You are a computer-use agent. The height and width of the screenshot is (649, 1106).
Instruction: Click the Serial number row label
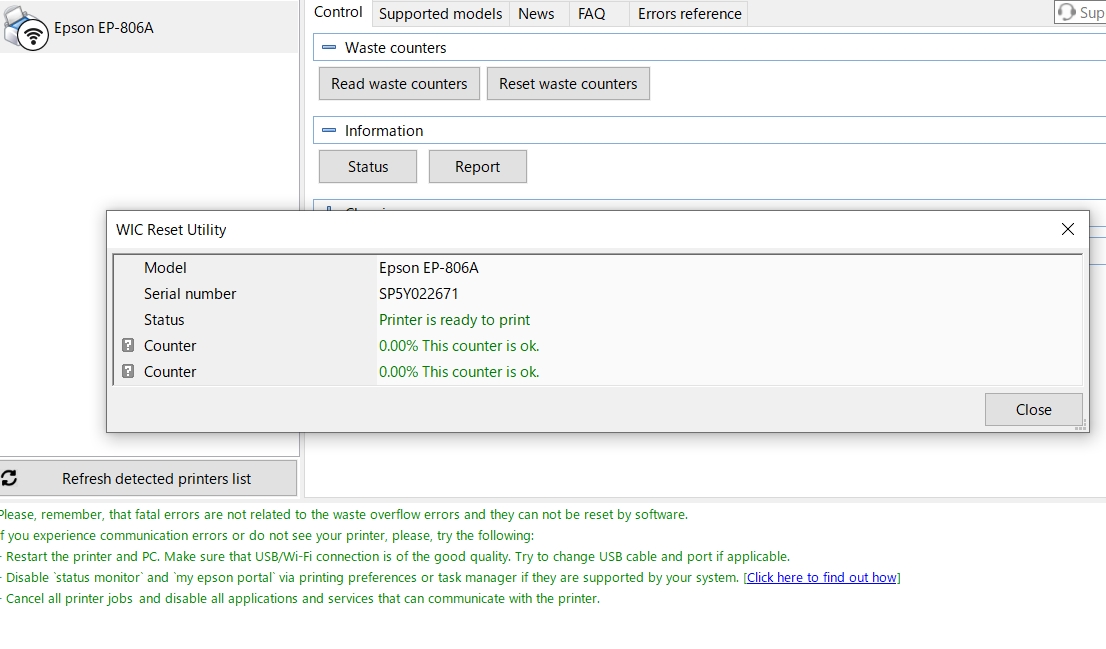pyautogui.click(x=190, y=293)
